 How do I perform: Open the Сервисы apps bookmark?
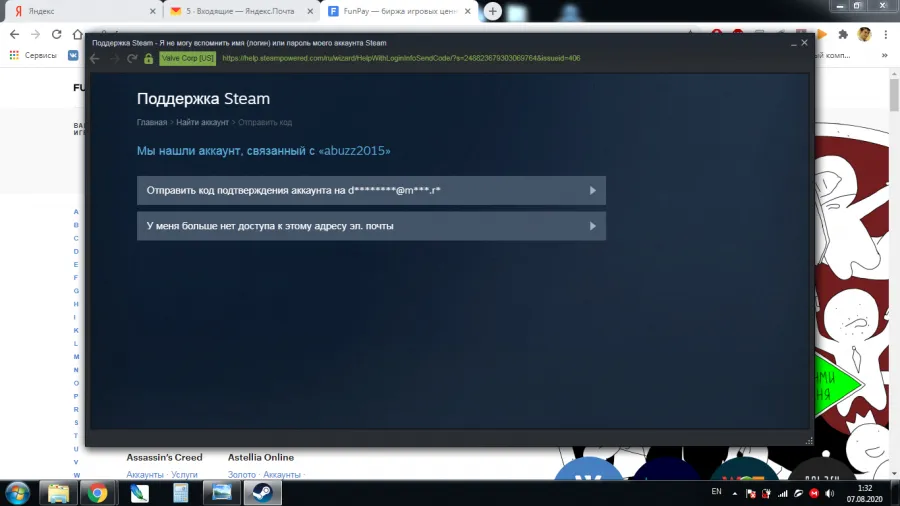coord(33,55)
